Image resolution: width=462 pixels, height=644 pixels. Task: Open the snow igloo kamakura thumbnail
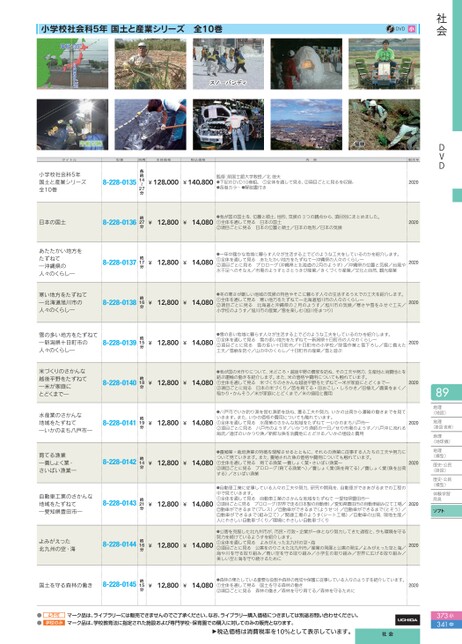tap(306, 64)
